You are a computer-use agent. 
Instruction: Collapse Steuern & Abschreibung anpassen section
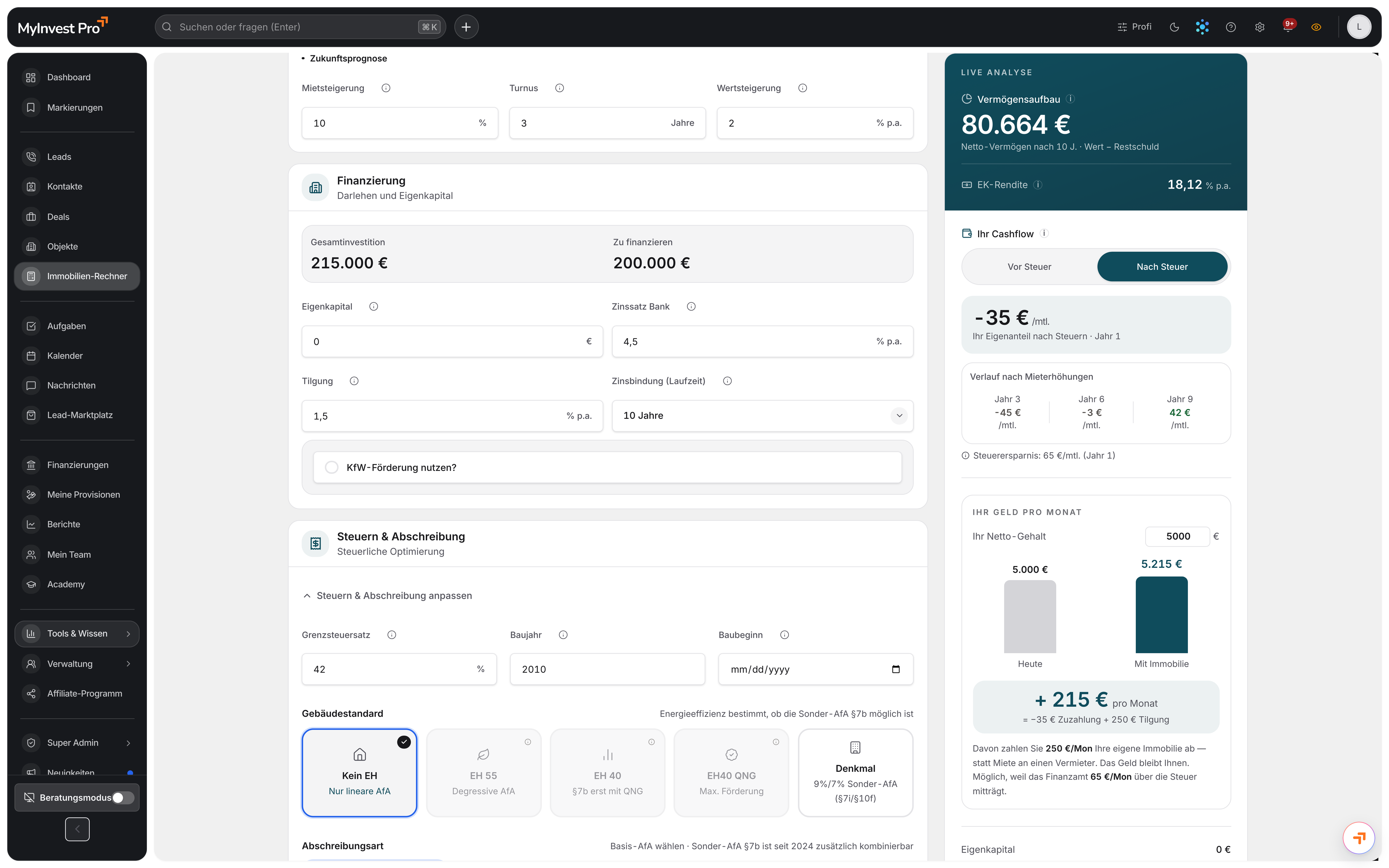387,596
